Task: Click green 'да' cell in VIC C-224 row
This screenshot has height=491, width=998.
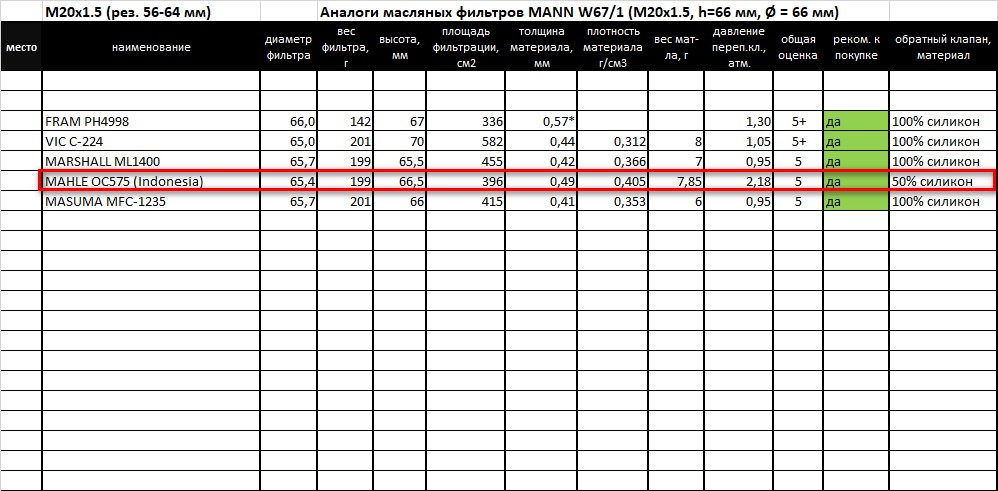Action: [856, 141]
